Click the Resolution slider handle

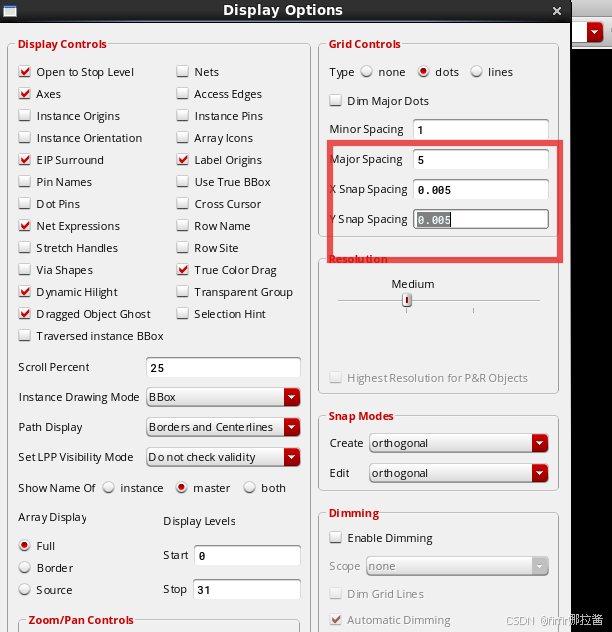pos(407,300)
